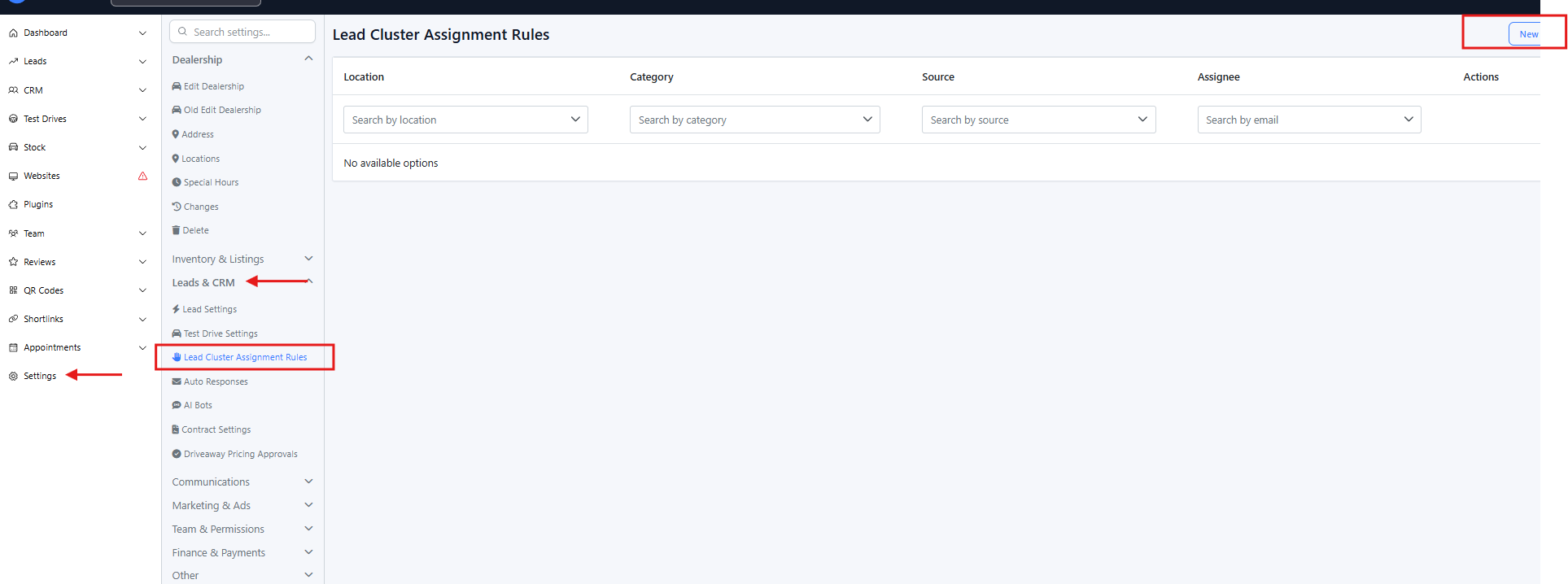Click the Appointments calendar icon
The image size is (1568, 584).
tap(13, 348)
